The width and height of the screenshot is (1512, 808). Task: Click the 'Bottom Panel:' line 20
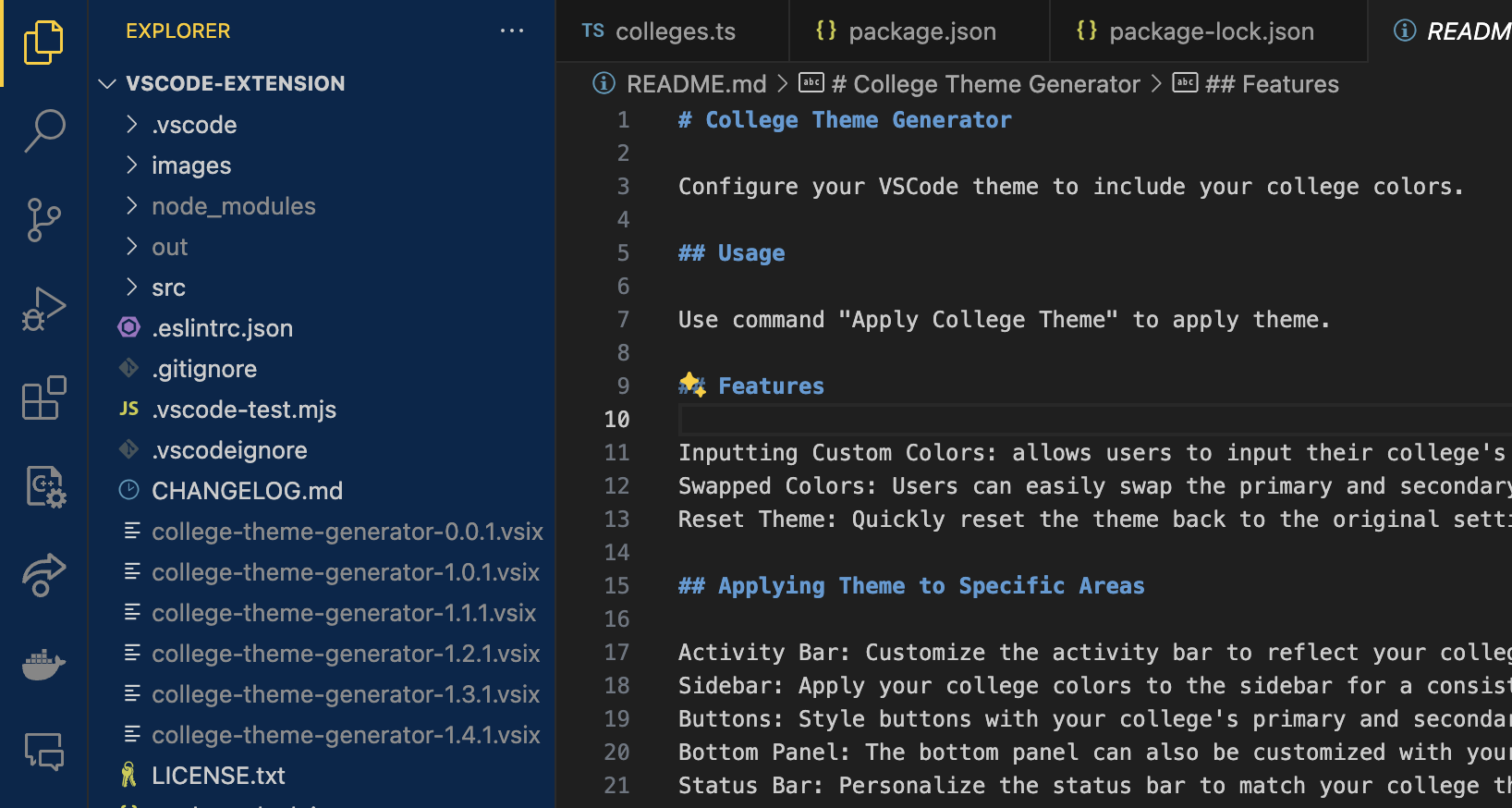tap(1094, 753)
